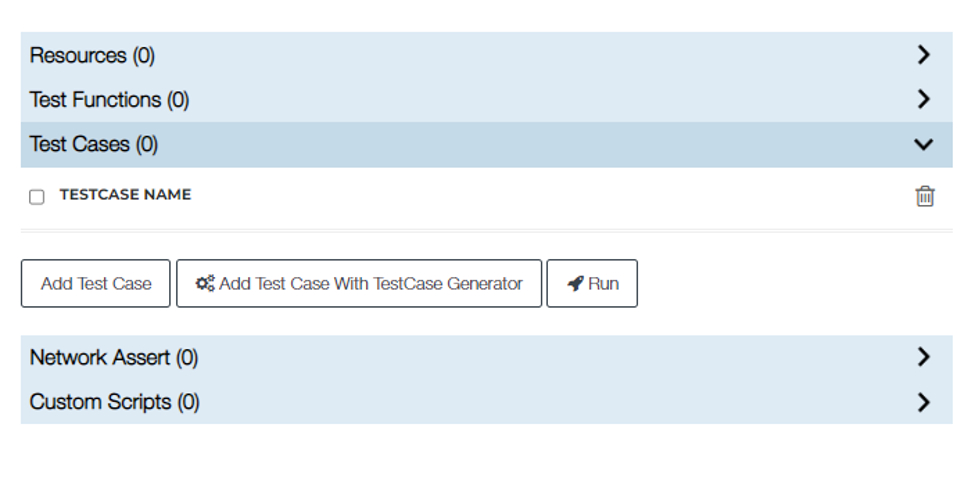
Task: Collapse Test Cases using the down chevron
Action: pyautogui.click(x=923, y=145)
